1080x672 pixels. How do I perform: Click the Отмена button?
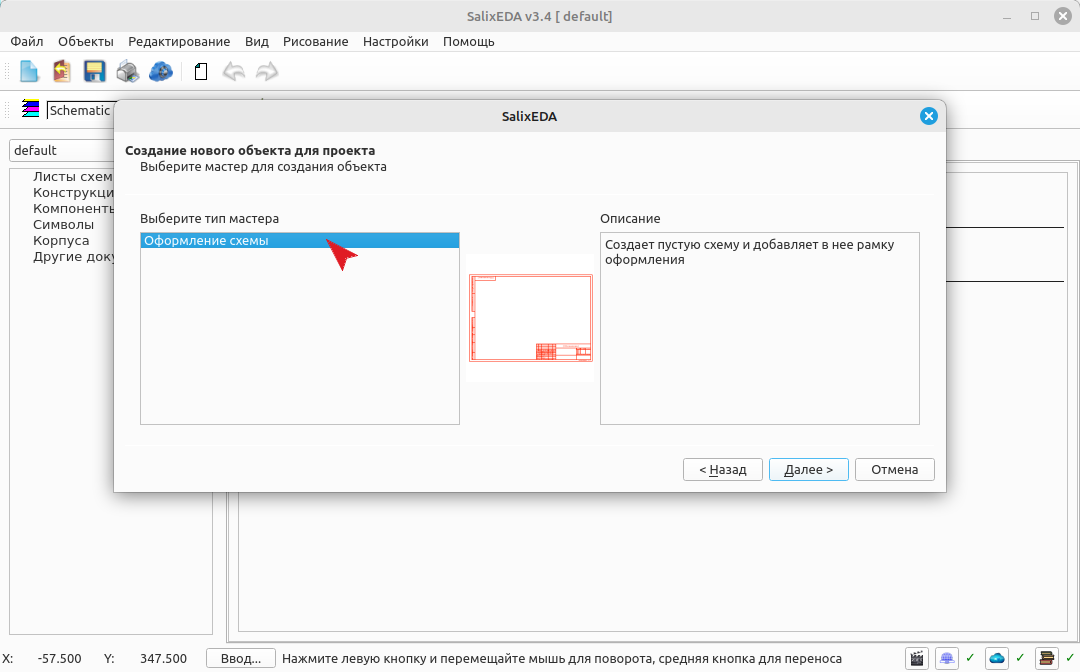point(895,470)
